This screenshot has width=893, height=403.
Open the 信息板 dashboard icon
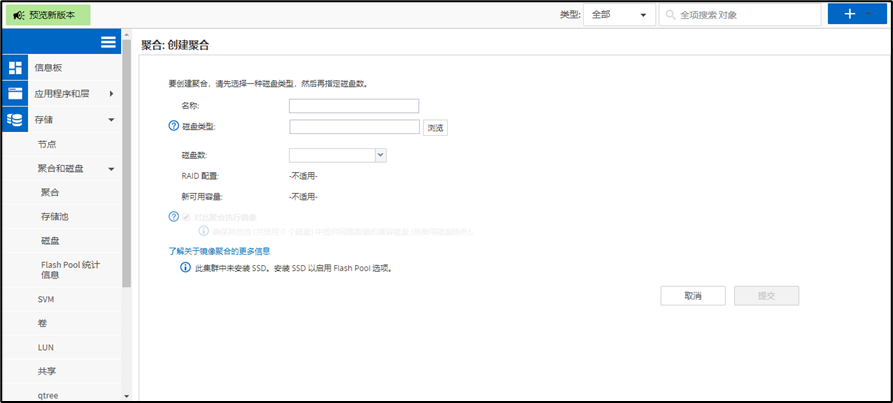coord(15,68)
